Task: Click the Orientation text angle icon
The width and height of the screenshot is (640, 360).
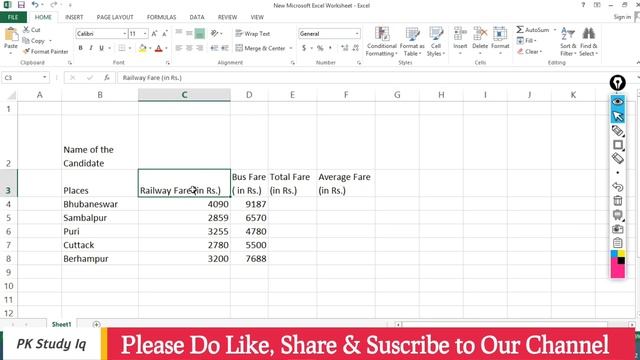Action: [215, 33]
